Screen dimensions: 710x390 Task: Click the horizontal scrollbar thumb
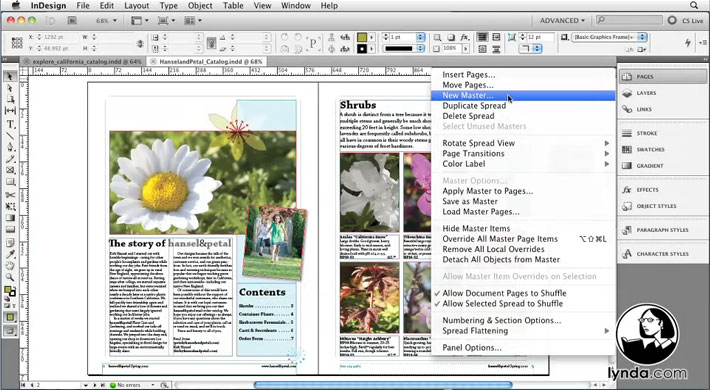tap(383, 385)
